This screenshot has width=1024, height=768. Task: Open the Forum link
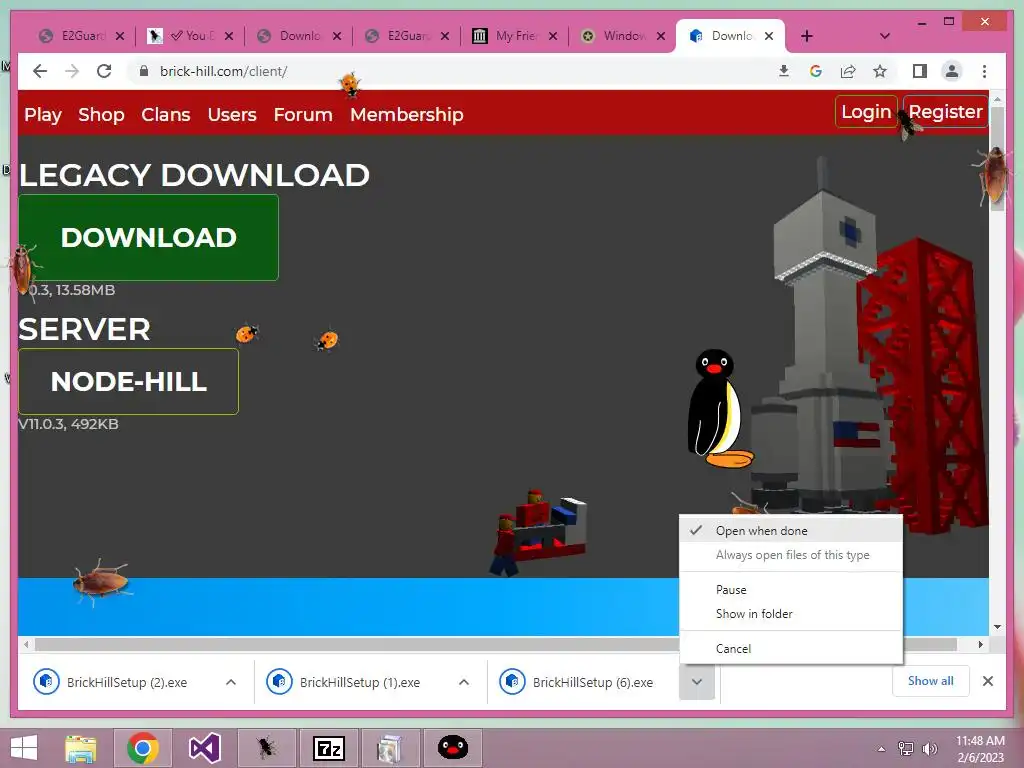click(x=303, y=114)
